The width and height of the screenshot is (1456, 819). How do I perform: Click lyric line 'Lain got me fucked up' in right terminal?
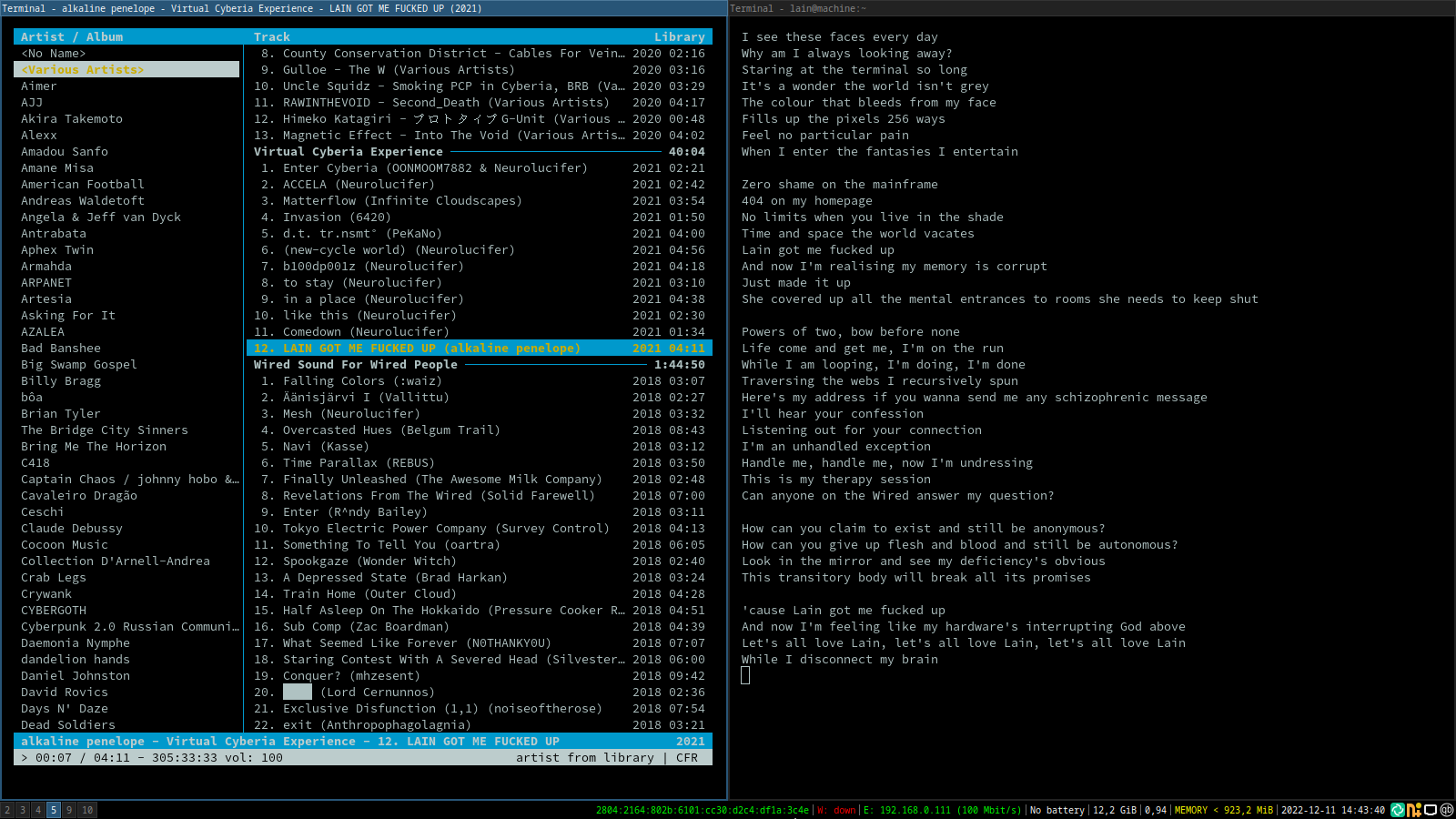click(818, 249)
